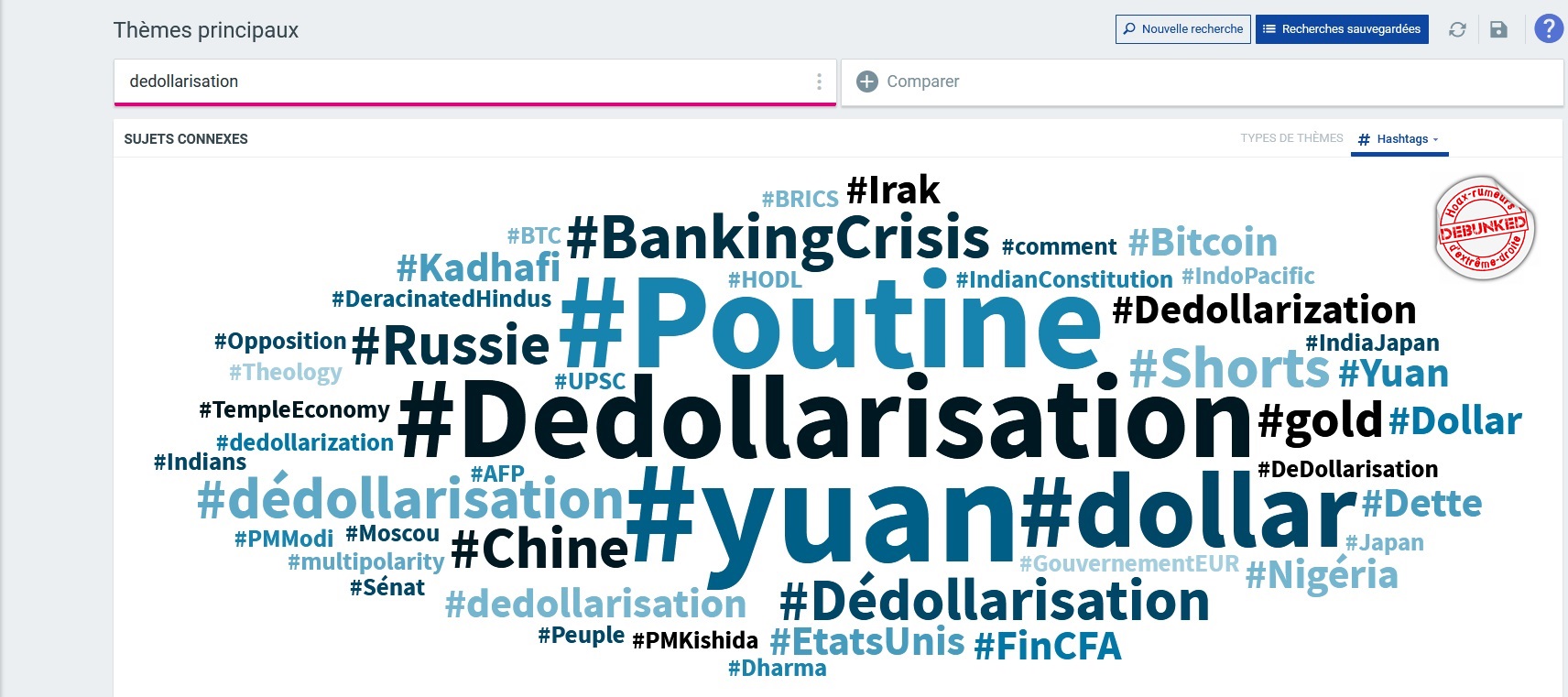Open the three-dot menu in search field
The height and width of the screenshot is (697, 1568).
pos(819,82)
